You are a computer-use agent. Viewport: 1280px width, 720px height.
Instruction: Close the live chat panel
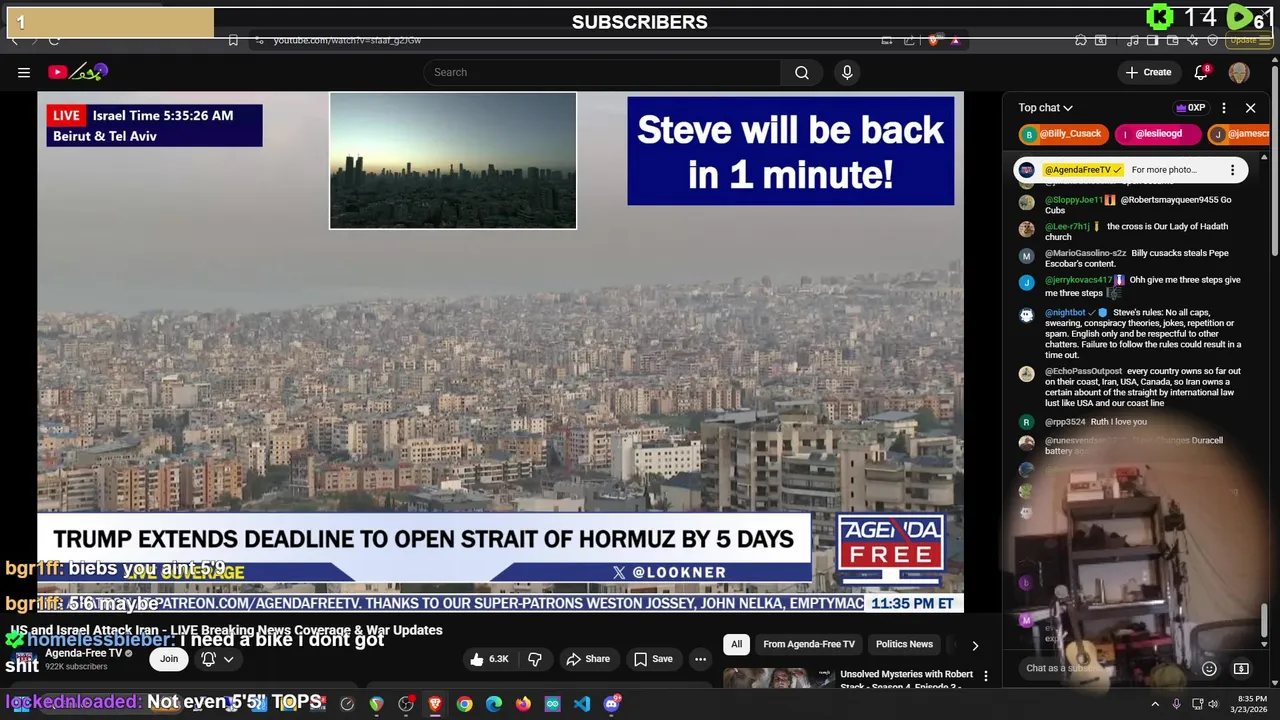(x=1250, y=108)
